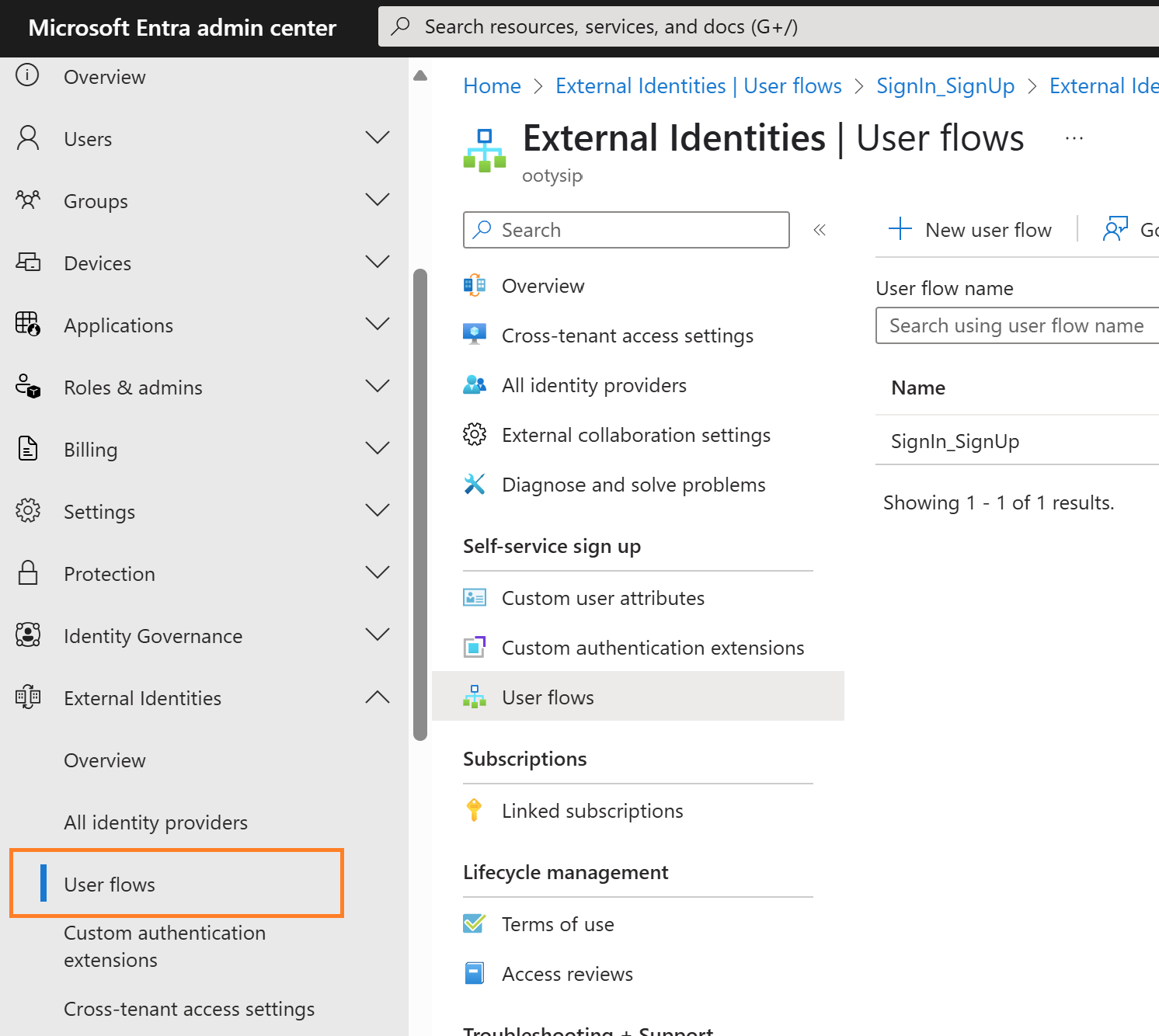Expand the Billing section chevron
The image size is (1159, 1036).
pyautogui.click(x=378, y=448)
